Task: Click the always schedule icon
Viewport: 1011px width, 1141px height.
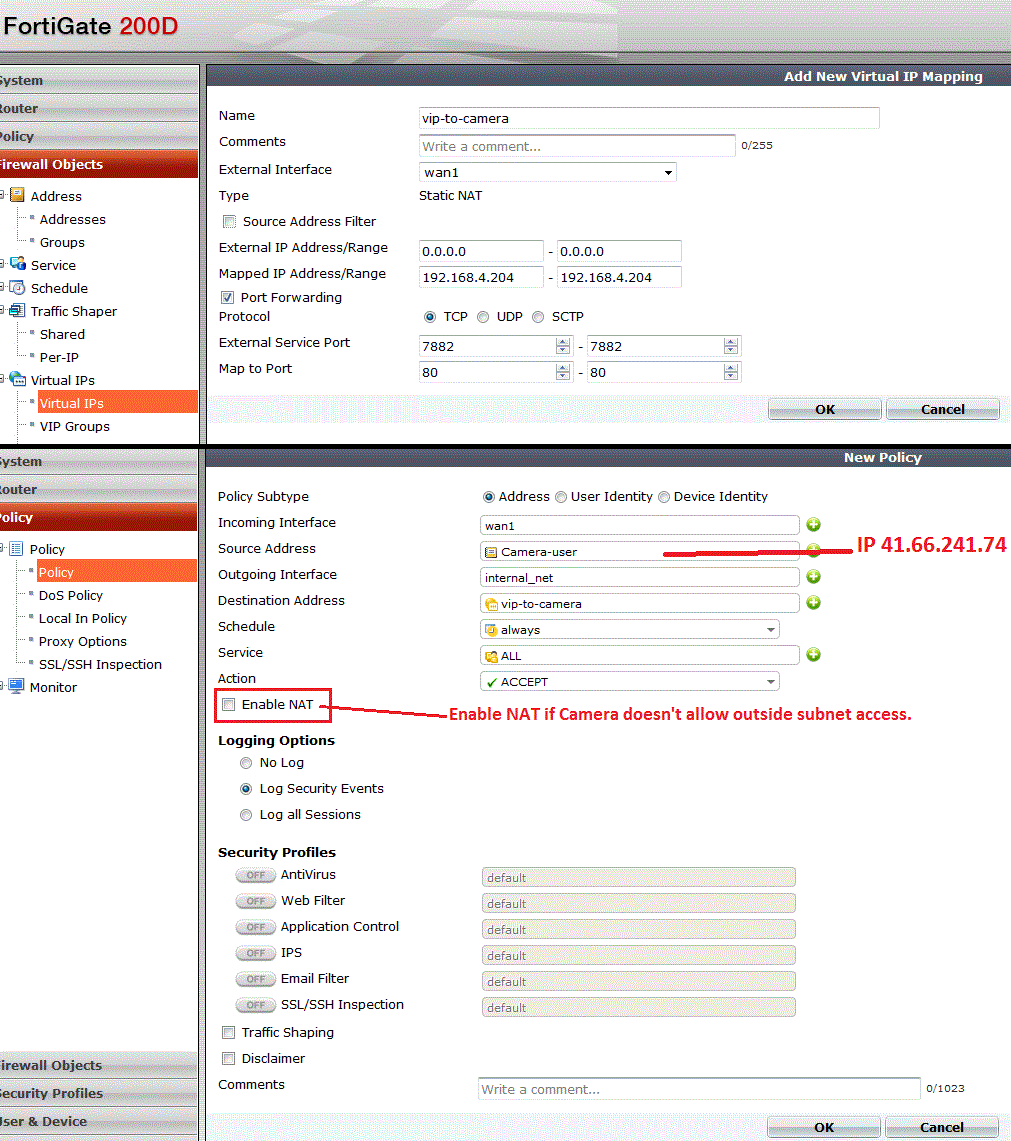Action: (x=491, y=630)
